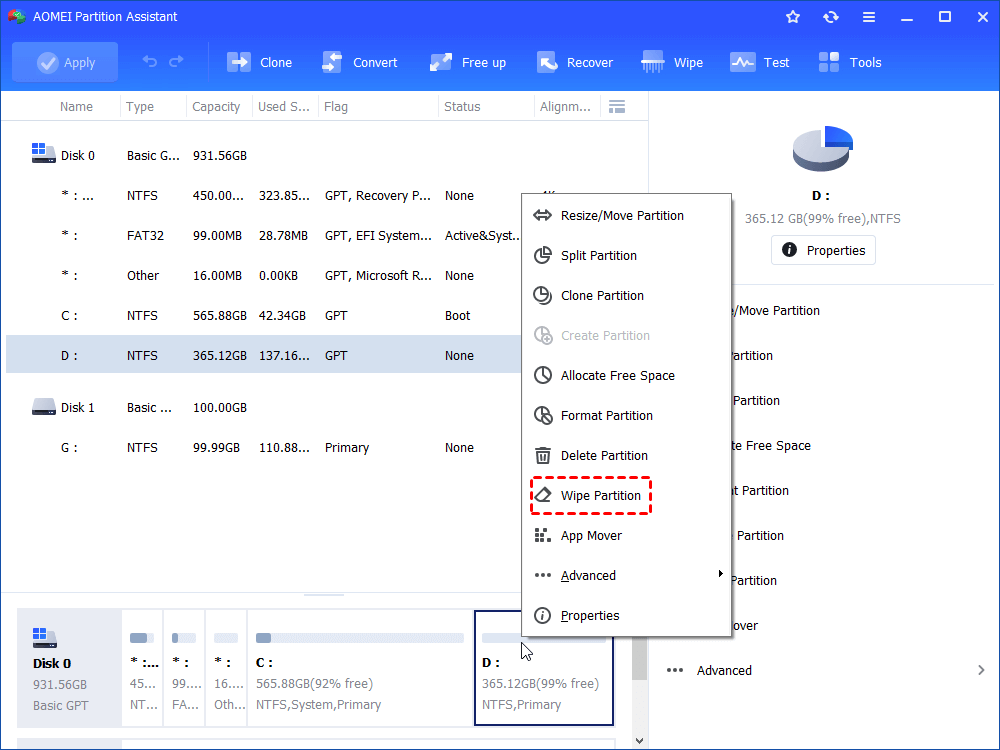Image resolution: width=1000 pixels, height=750 pixels.
Task: Undo the last pending operation
Action: (x=150, y=62)
